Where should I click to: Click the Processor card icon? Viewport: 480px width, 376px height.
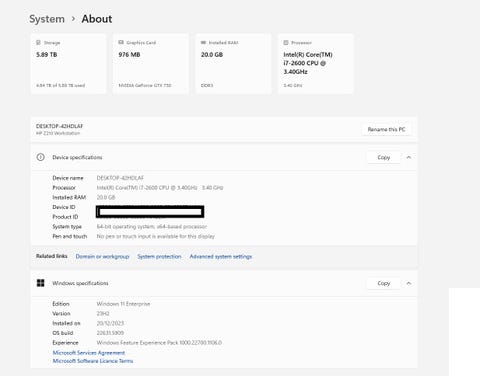coord(286,43)
